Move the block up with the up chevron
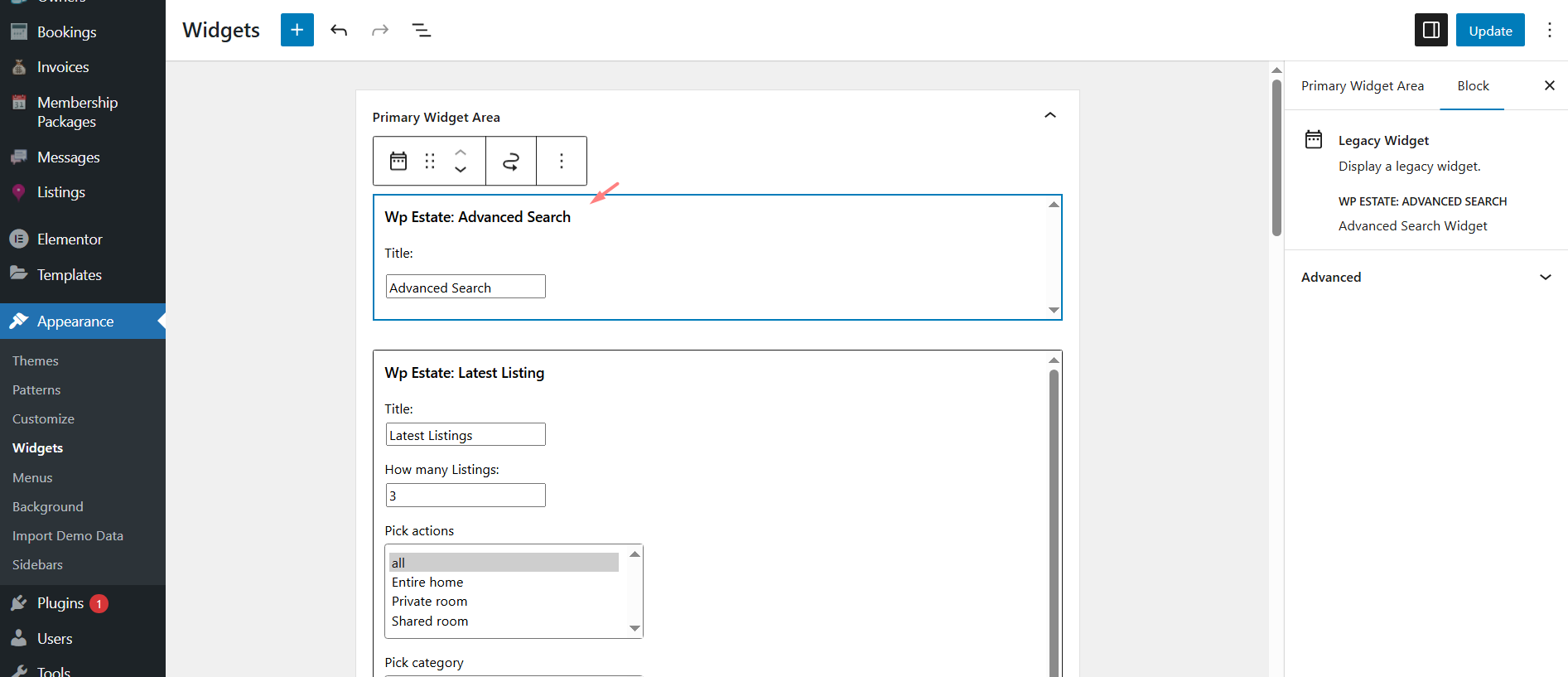This screenshot has height=677, width=1568. tap(461, 152)
